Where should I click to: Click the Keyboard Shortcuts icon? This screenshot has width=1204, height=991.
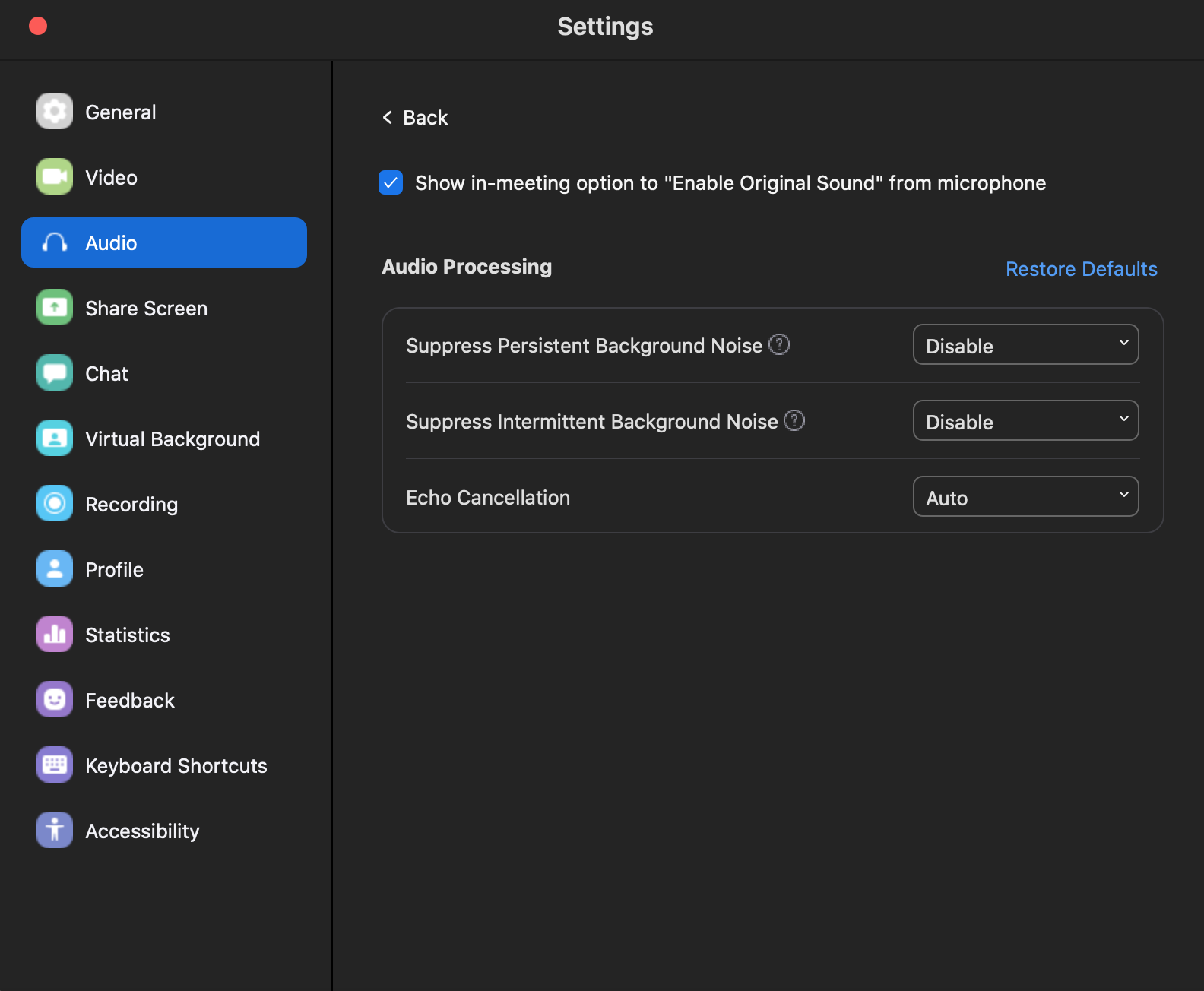[x=55, y=765]
